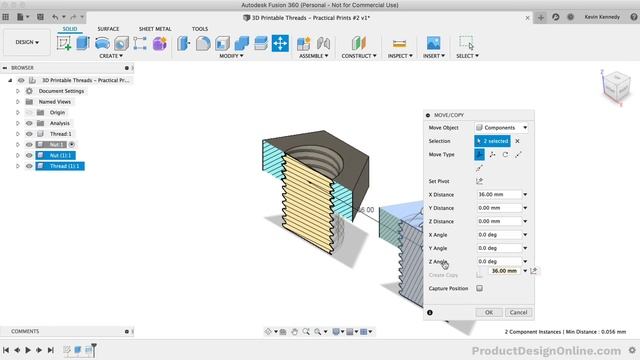Switch to the SHEET METAL tab
640x360 pixels.
point(155,29)
